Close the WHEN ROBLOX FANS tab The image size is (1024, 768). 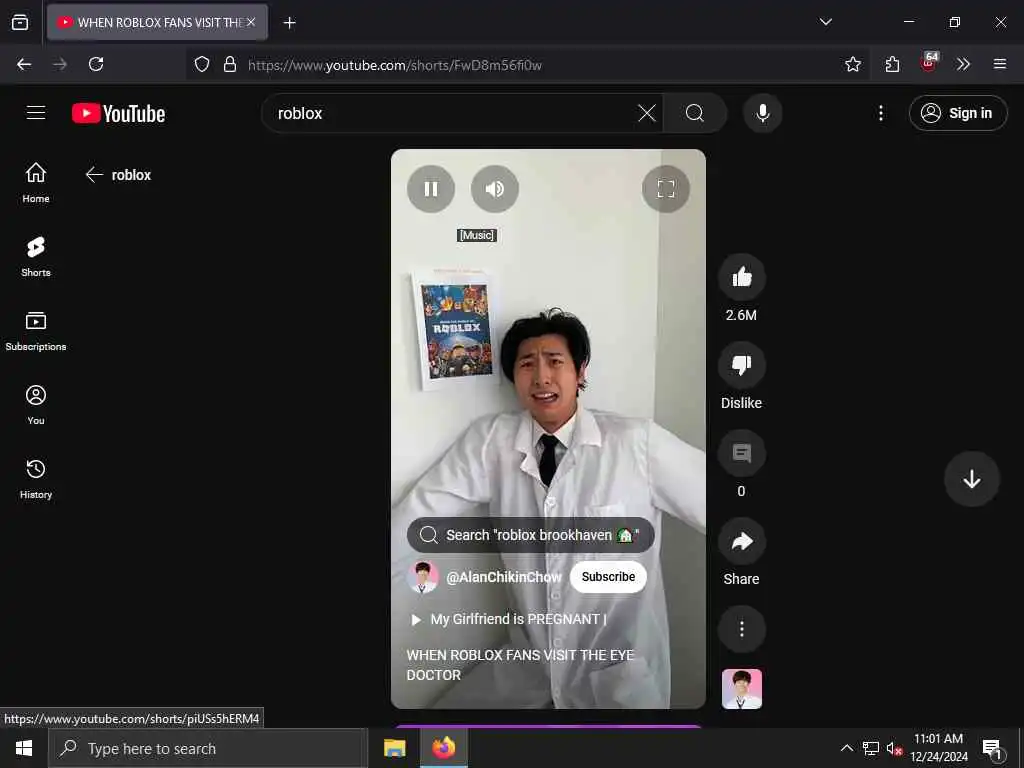click(x=251, y=22)
